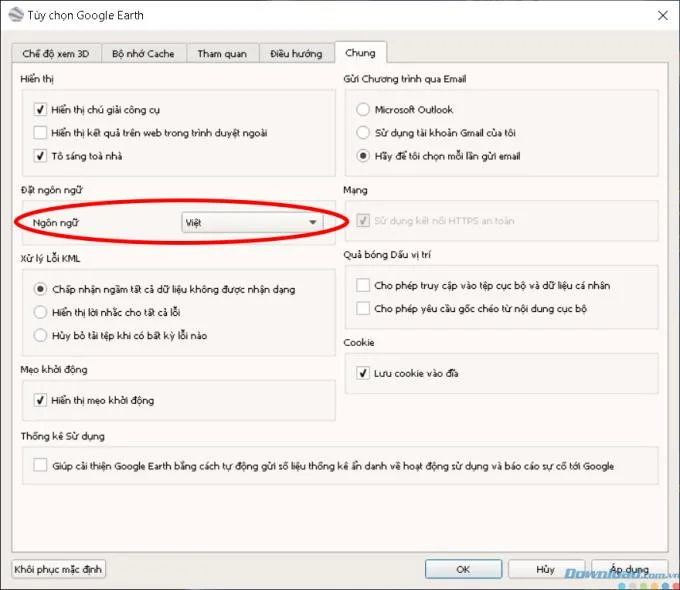Enable showing web results in external browser
This screenshot has width=680, height=590.
coord(41,133)
